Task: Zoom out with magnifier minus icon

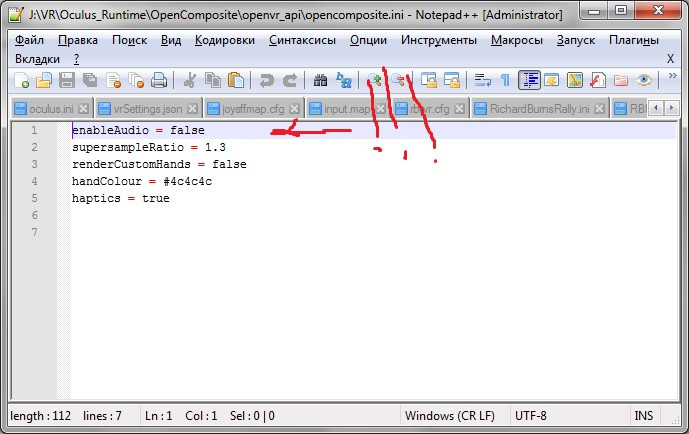Action: [x=398, y=80]
